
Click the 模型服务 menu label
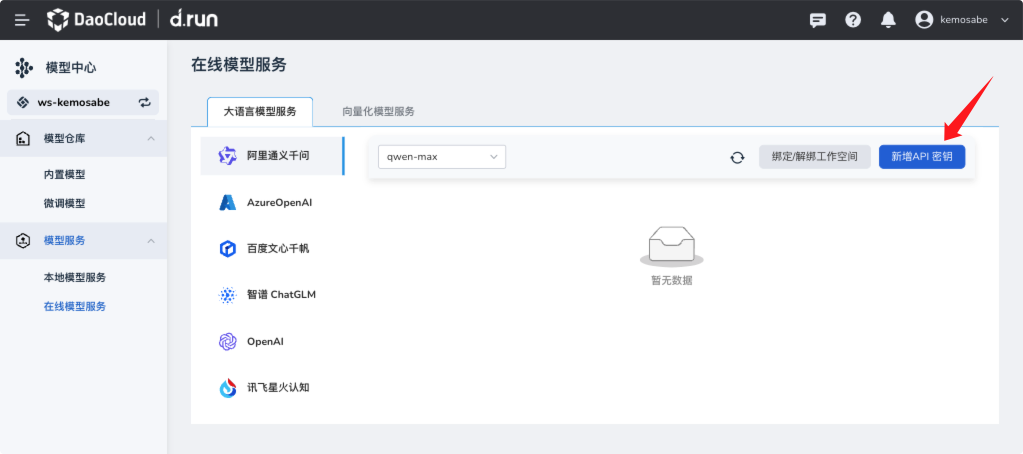click(x=65, y=241)
